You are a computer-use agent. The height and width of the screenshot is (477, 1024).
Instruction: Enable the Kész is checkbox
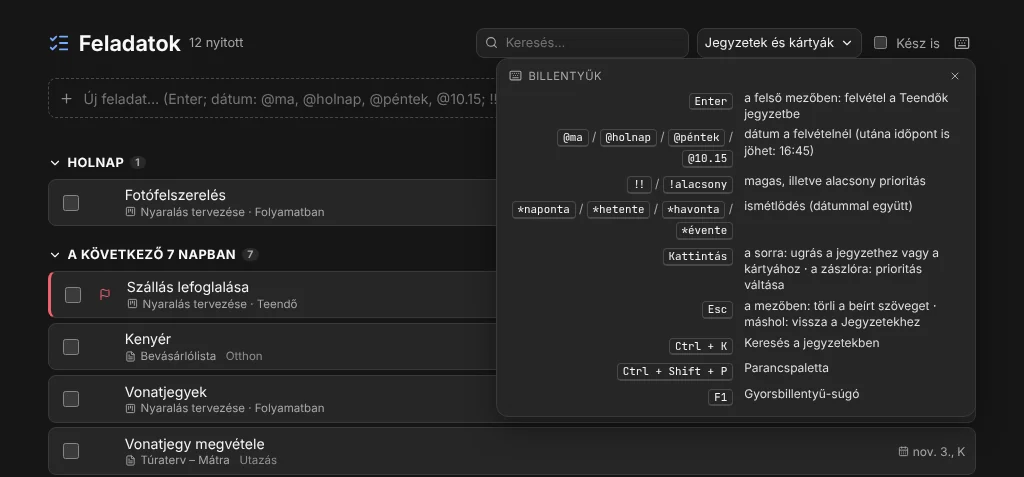[880, 43]
